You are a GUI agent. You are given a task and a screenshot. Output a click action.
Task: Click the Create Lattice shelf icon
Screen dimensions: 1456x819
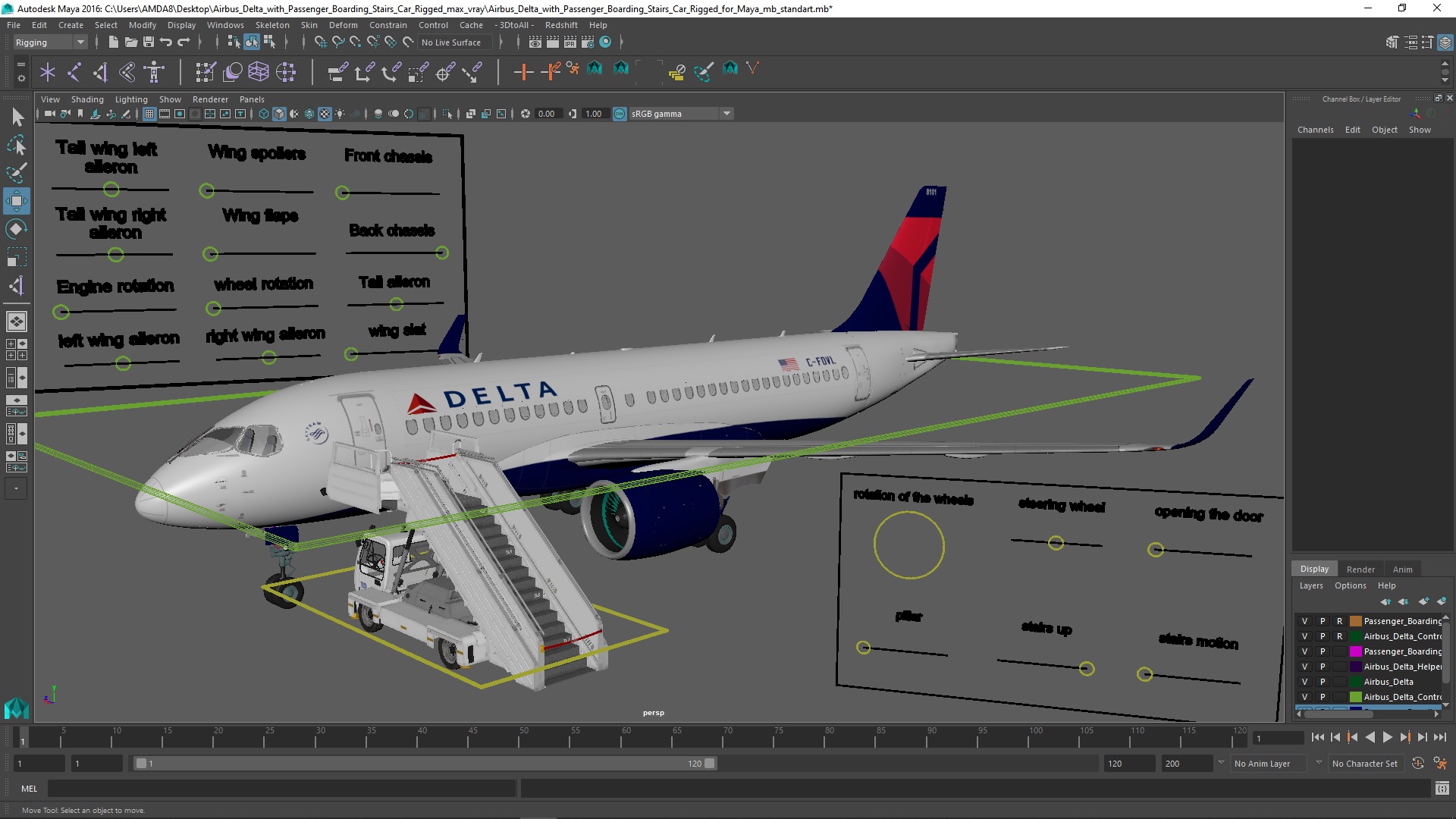coord(259,72)
